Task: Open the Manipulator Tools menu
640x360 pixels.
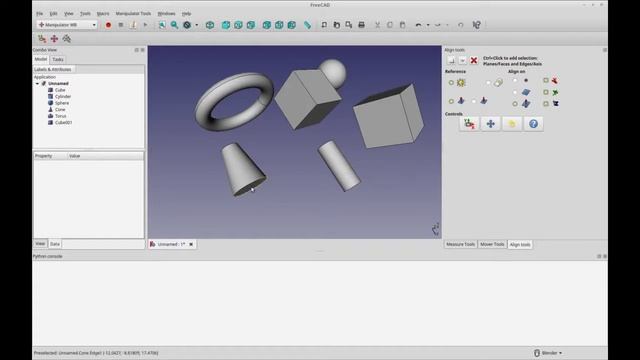Action: click(x=133, y=13)
